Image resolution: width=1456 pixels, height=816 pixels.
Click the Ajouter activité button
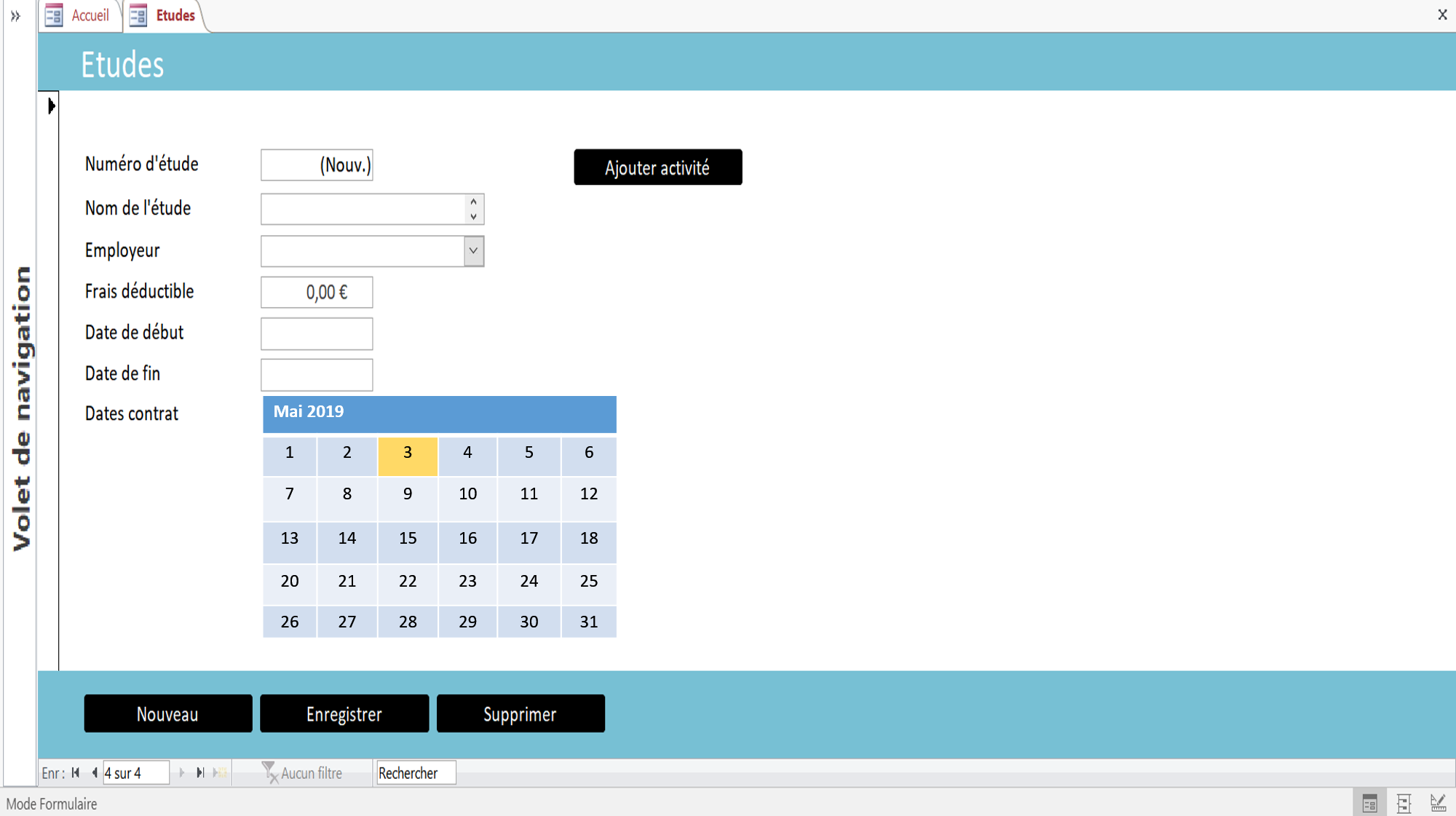coord(657,167)
